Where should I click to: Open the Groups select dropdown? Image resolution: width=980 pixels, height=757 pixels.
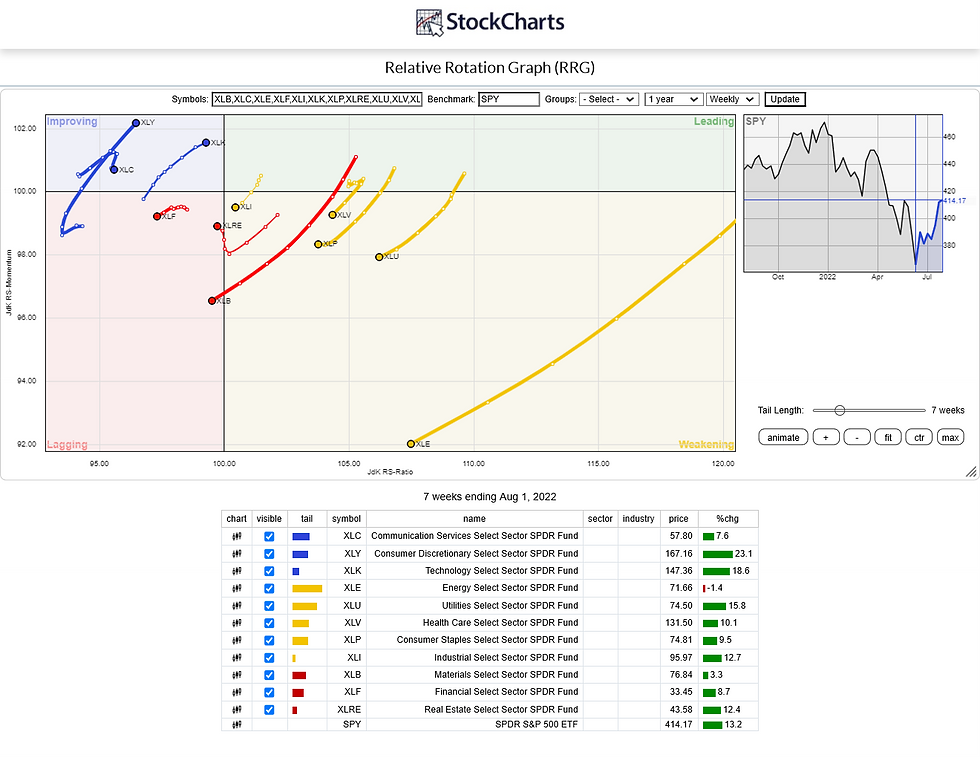(609, 99)
